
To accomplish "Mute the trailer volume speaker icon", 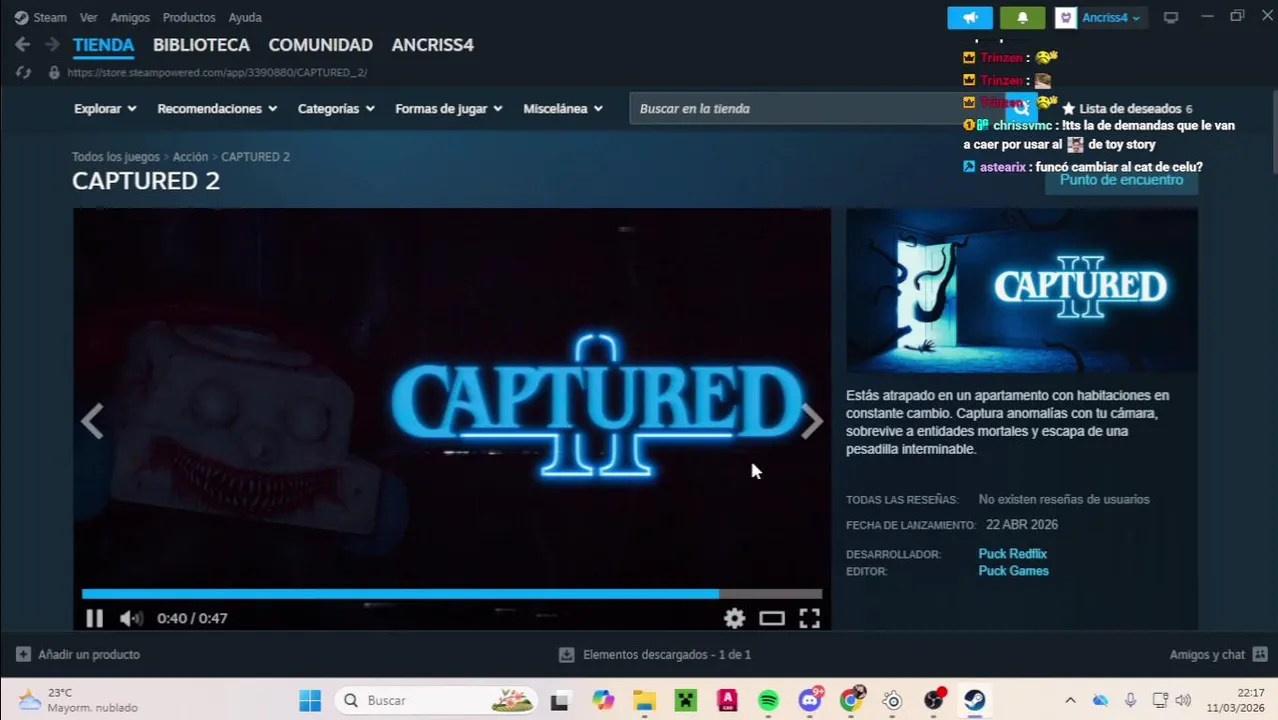I will tap(131, 618).
